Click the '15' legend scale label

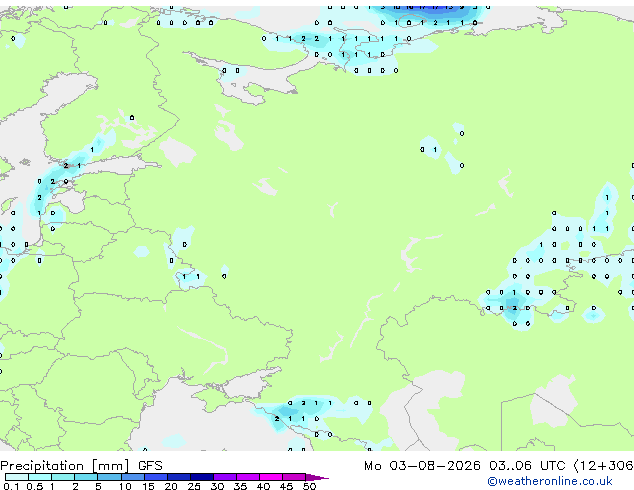pos(148,486)
